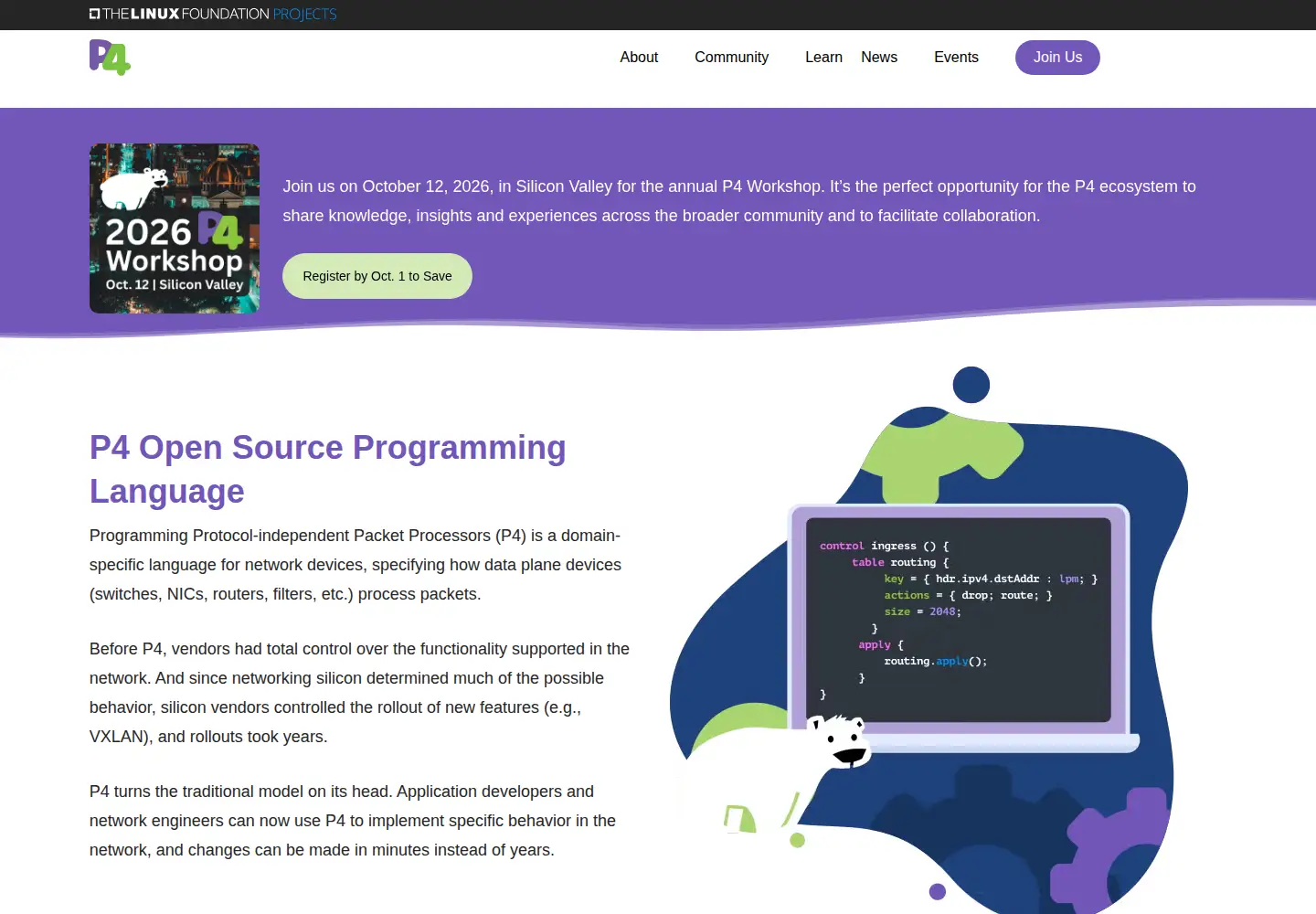1316x914 pixels.
Task: Go to the News page
Action: pyautogui.click(x=879, y=58)
